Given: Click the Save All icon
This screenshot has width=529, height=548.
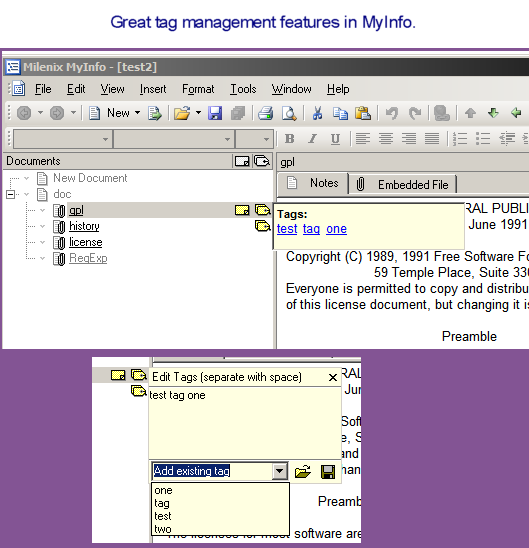Looking at the screenshot, I should [238, 113].
